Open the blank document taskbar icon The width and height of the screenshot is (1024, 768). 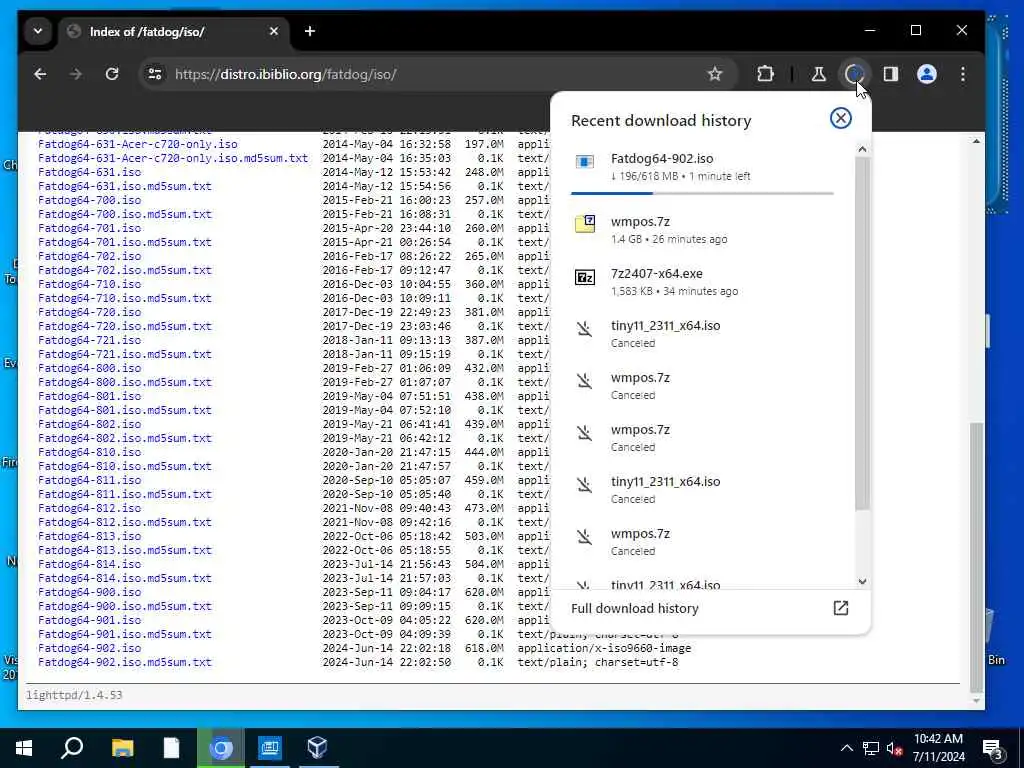[x=171, y=748]
